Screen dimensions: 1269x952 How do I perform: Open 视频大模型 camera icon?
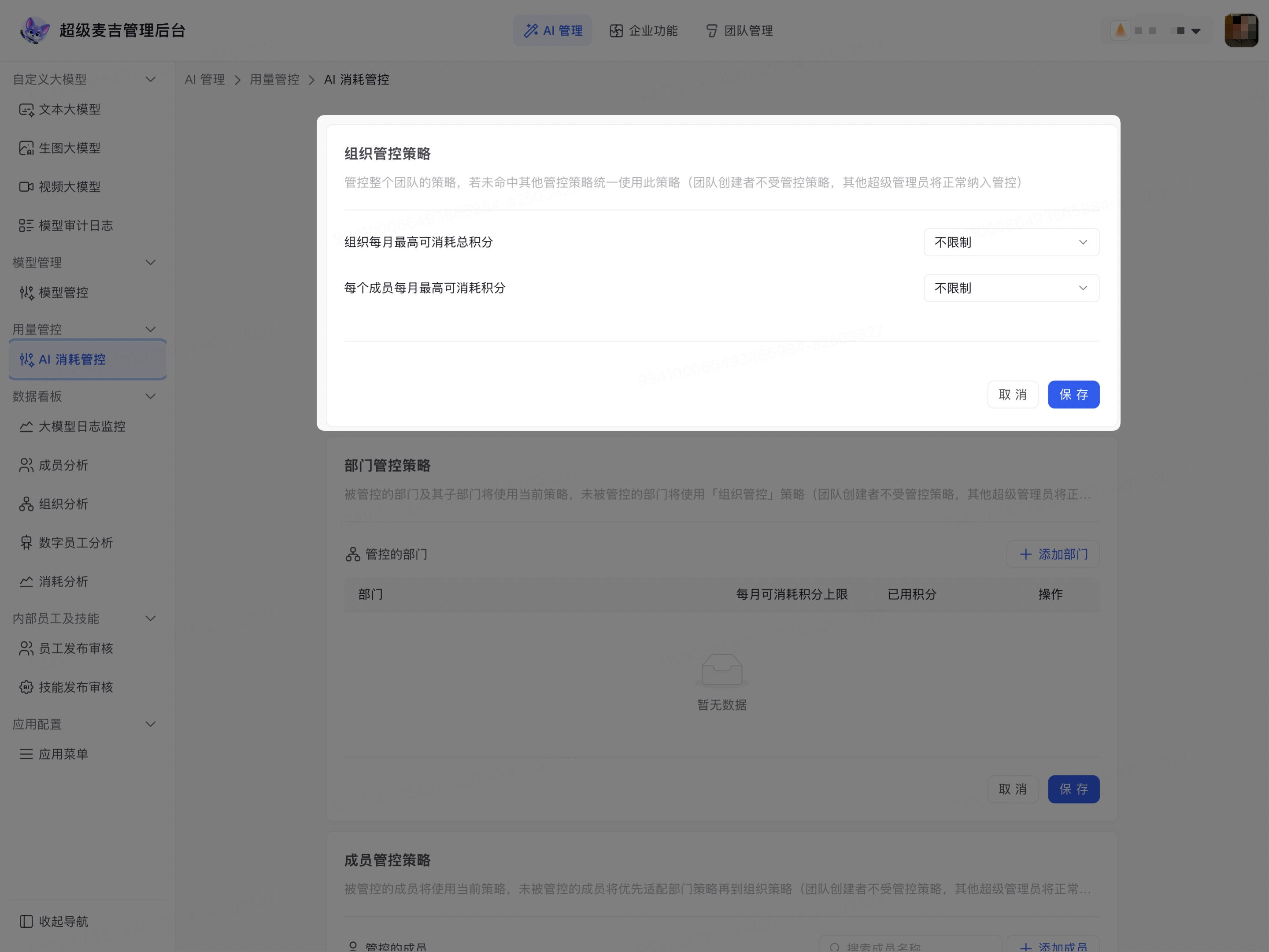[26, 187]
